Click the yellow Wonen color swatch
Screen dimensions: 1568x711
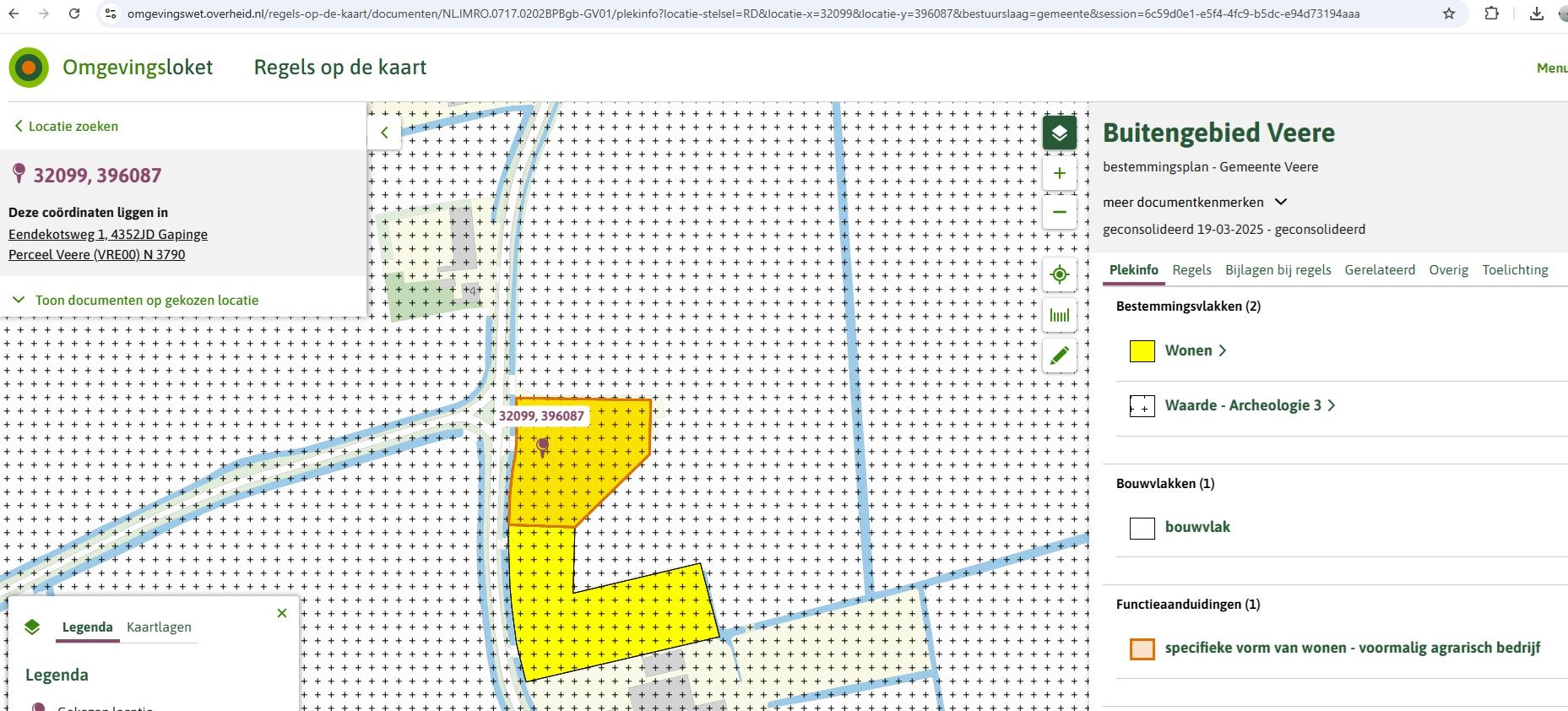click(1142, 351)
